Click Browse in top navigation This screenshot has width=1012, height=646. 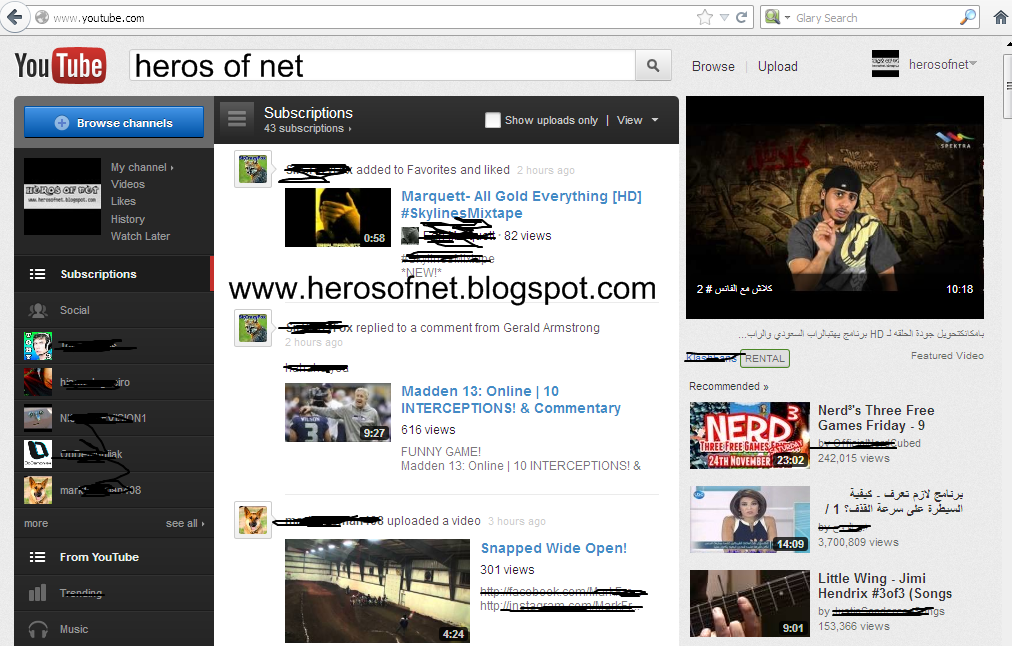713,66
